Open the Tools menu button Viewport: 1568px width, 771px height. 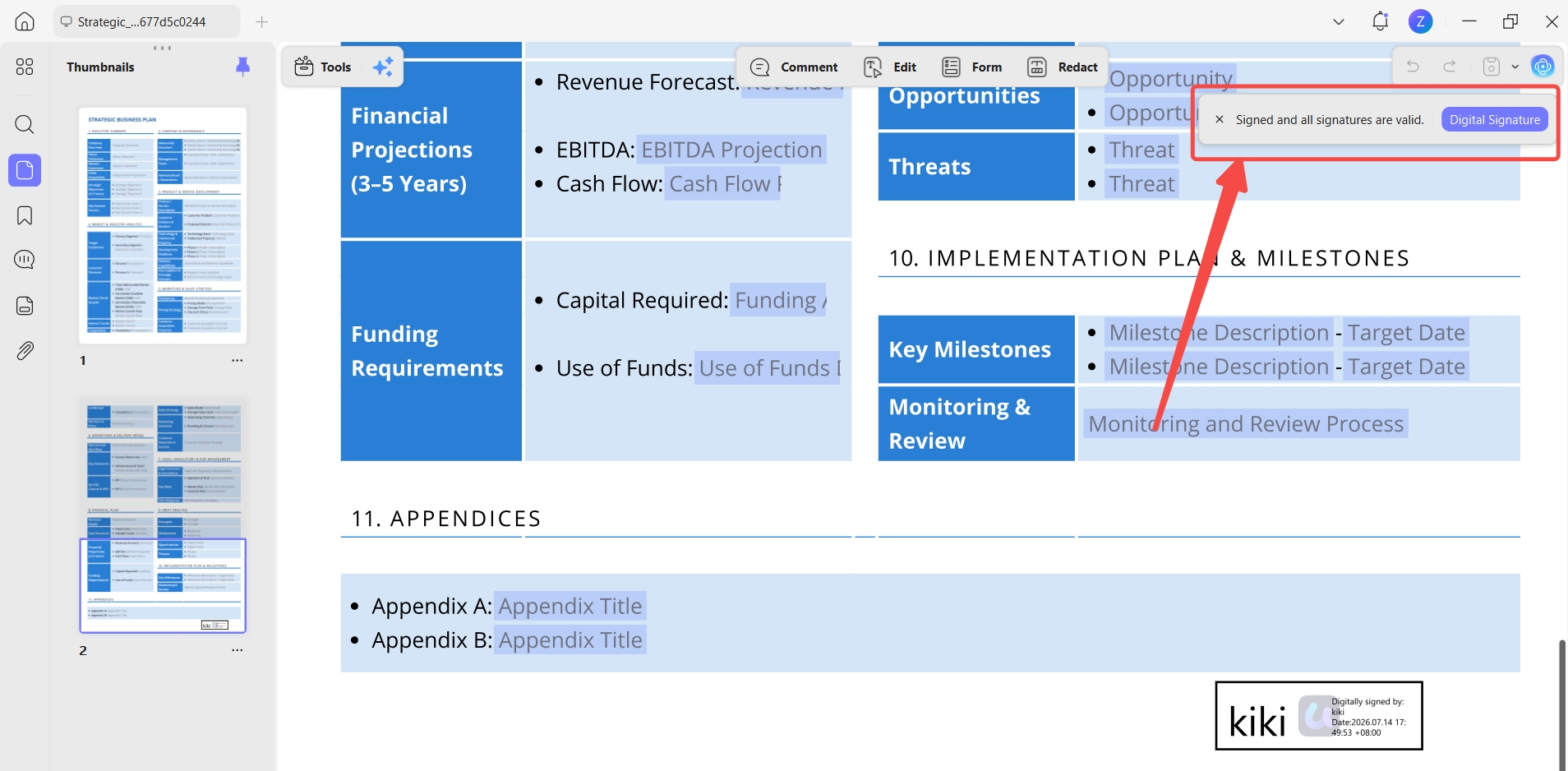coord(323,67)
